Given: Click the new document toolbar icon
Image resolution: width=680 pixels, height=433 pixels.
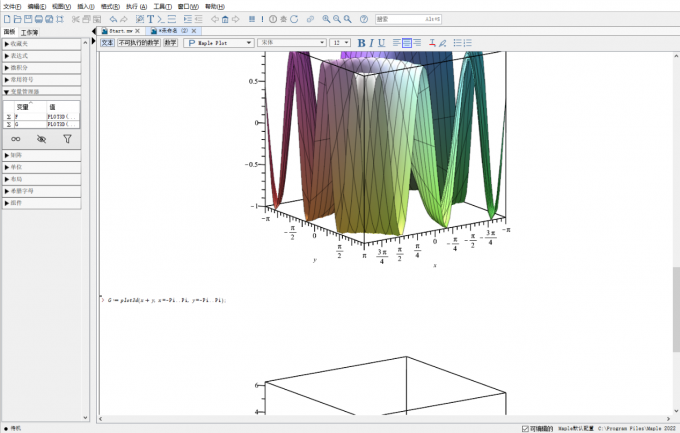Looking at the screenshot, I should tap(7, 19).
